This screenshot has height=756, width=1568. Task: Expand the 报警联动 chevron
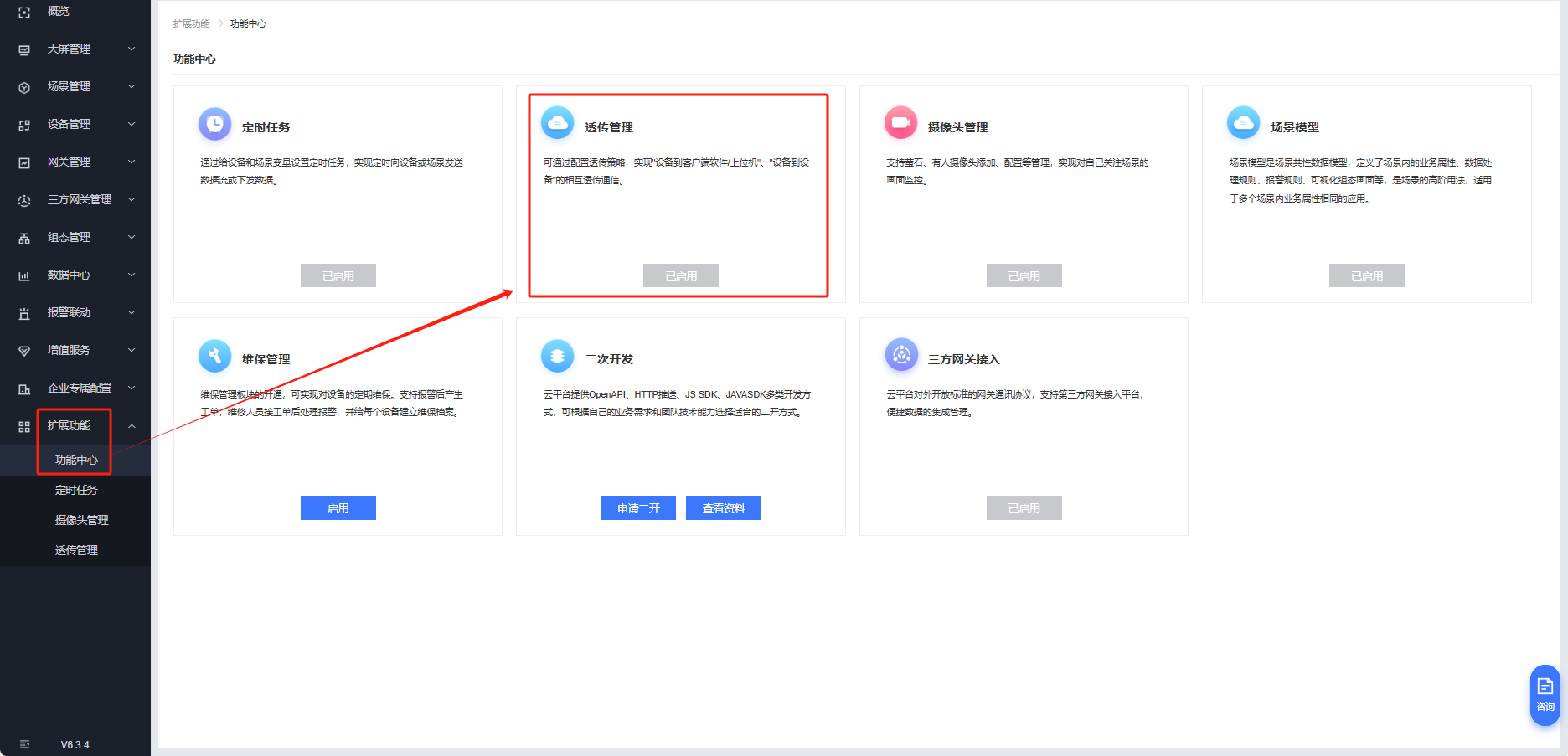pos(132,312)
